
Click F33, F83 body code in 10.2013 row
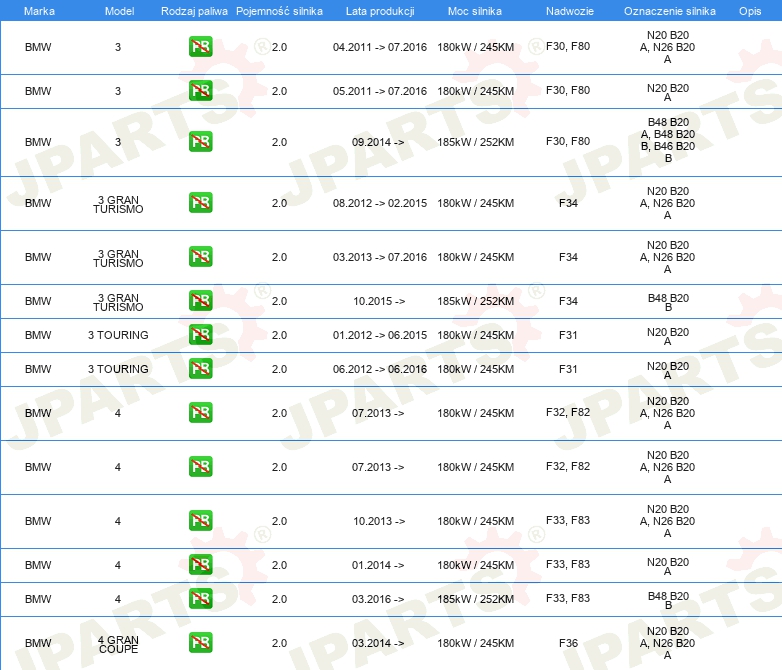pos(568,520)
